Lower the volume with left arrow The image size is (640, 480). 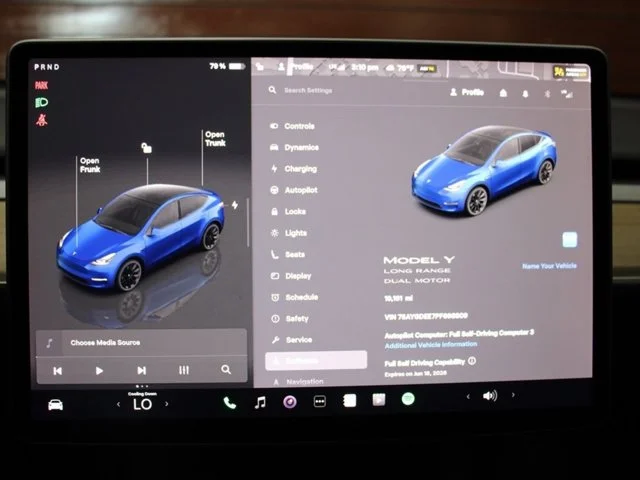click(468, 396)
